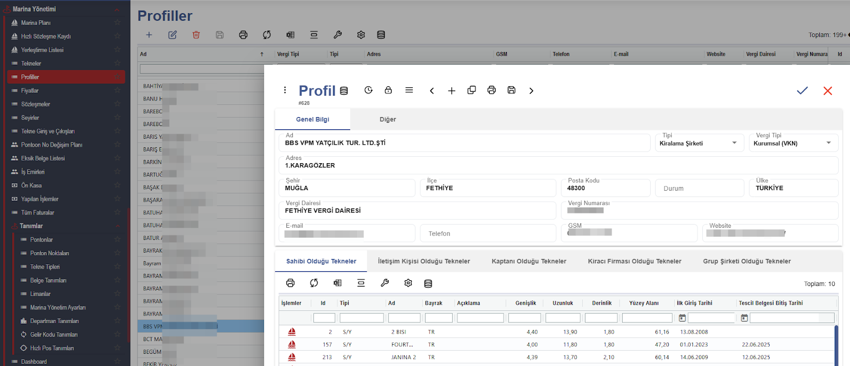The image size is (850, 366).
Task: Click sailboat icon in FOURT... row
Action: [292, 344]
